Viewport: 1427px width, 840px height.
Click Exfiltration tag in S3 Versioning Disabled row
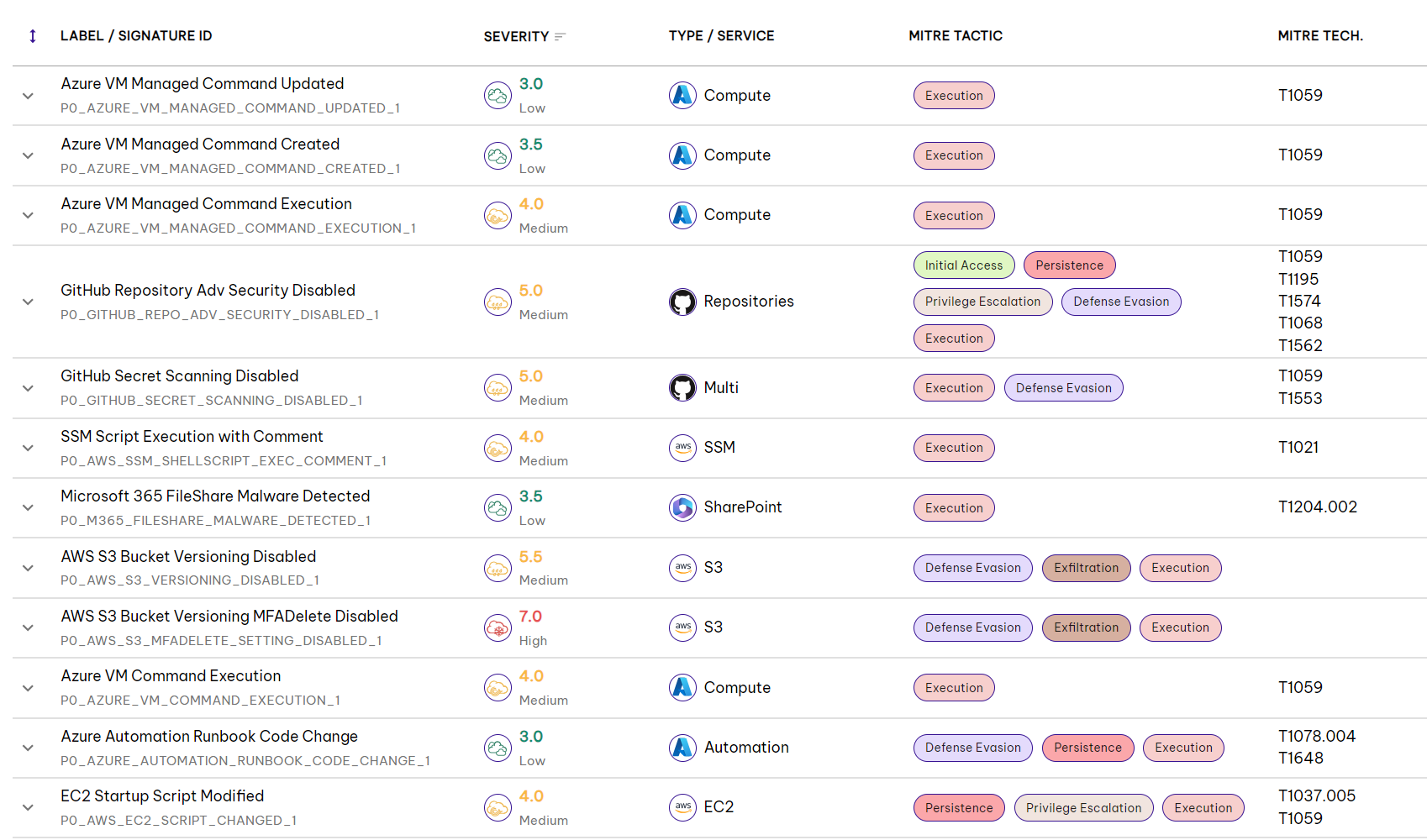[x=1086, y=568]
